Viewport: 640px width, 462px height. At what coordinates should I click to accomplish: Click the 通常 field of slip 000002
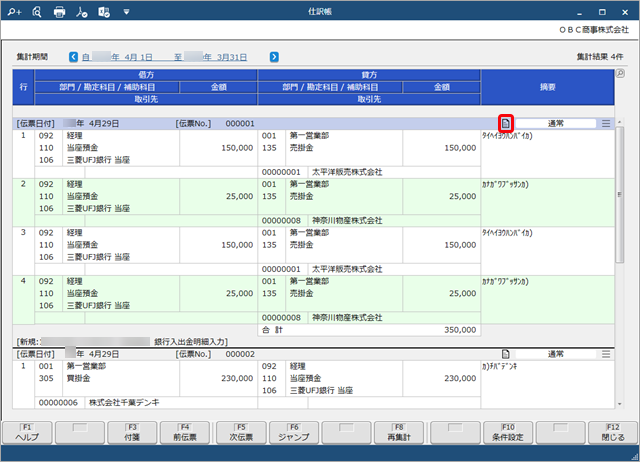556,354
